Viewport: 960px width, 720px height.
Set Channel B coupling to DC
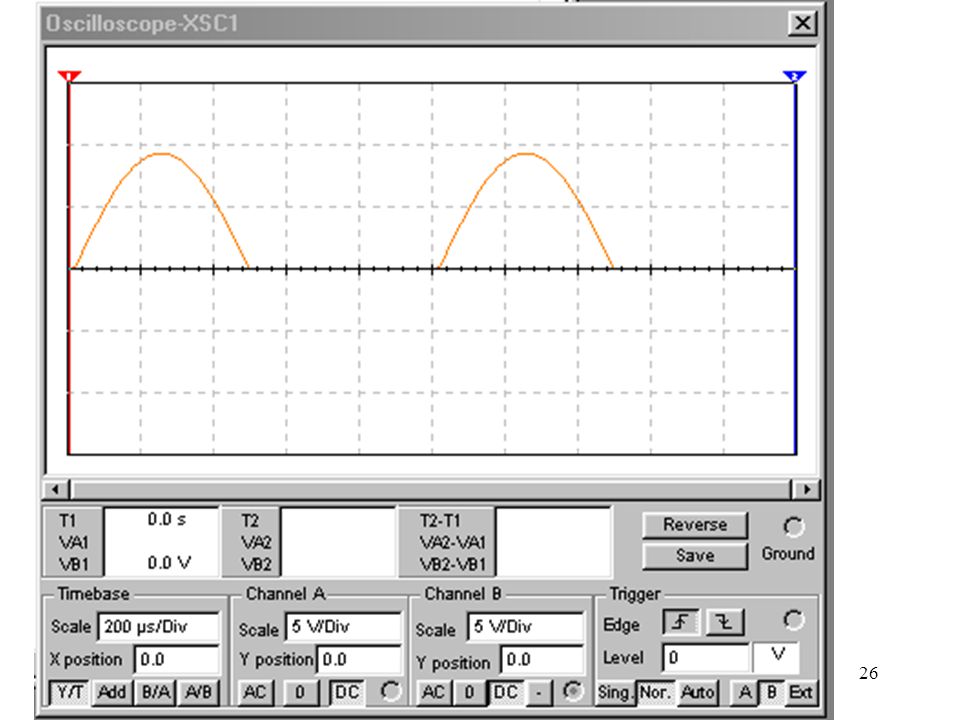click(x=505, y=692)
